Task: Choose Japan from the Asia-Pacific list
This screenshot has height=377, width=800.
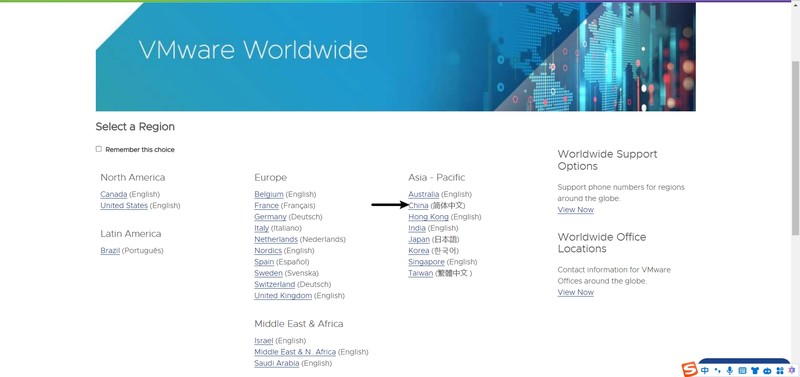Action: coord(419,239)
